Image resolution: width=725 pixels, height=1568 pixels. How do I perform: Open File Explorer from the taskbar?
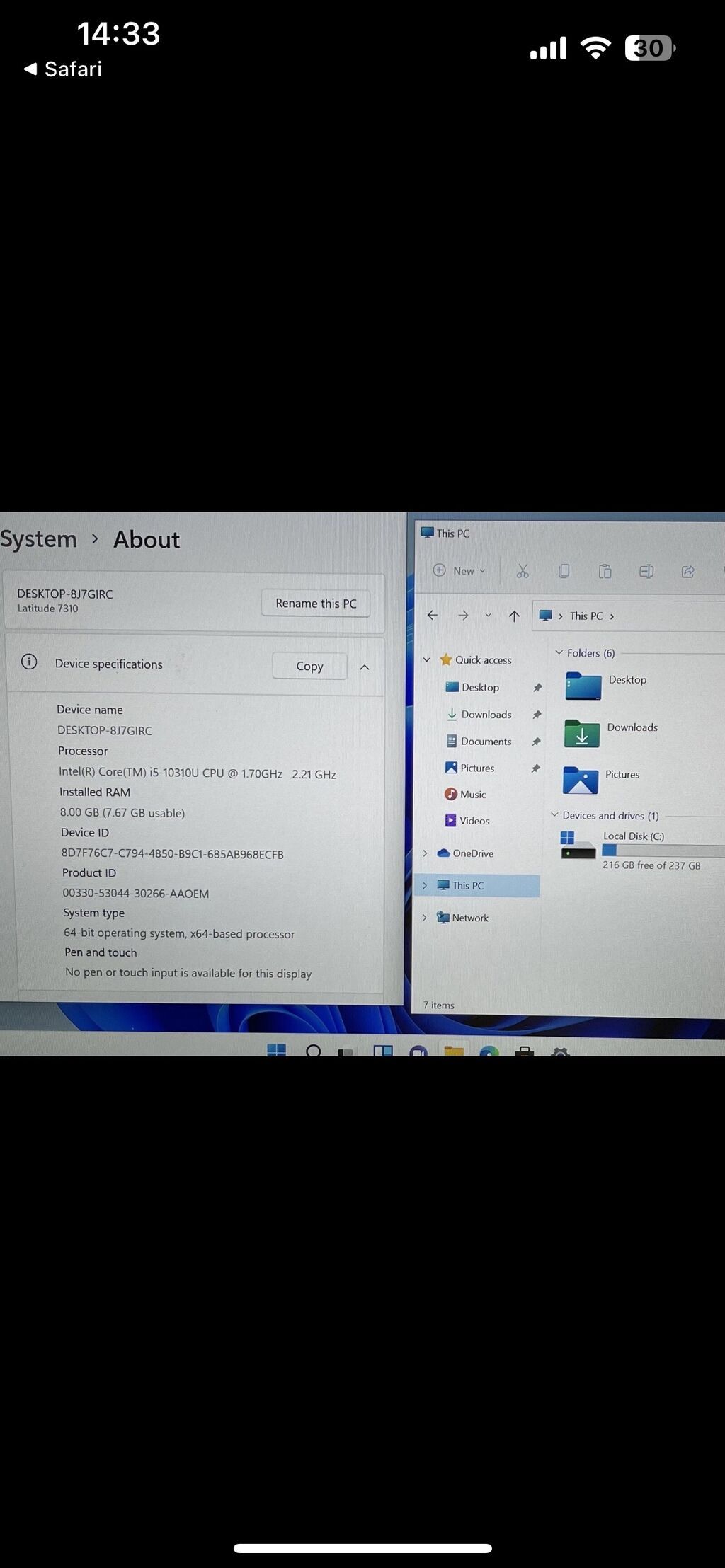(x=454, y=1051)
